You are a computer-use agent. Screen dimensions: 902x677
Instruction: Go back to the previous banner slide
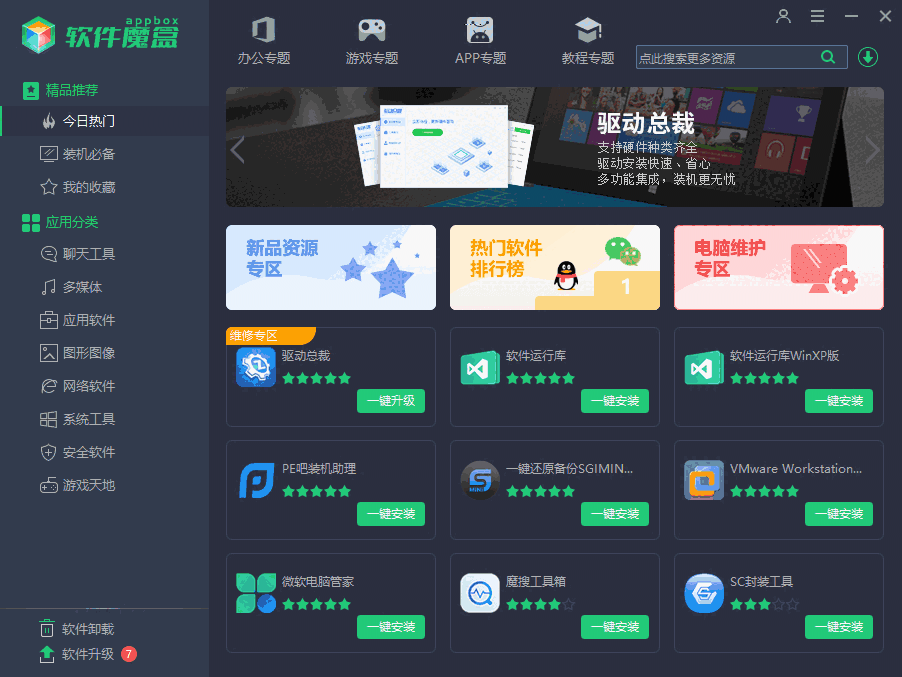237,148
